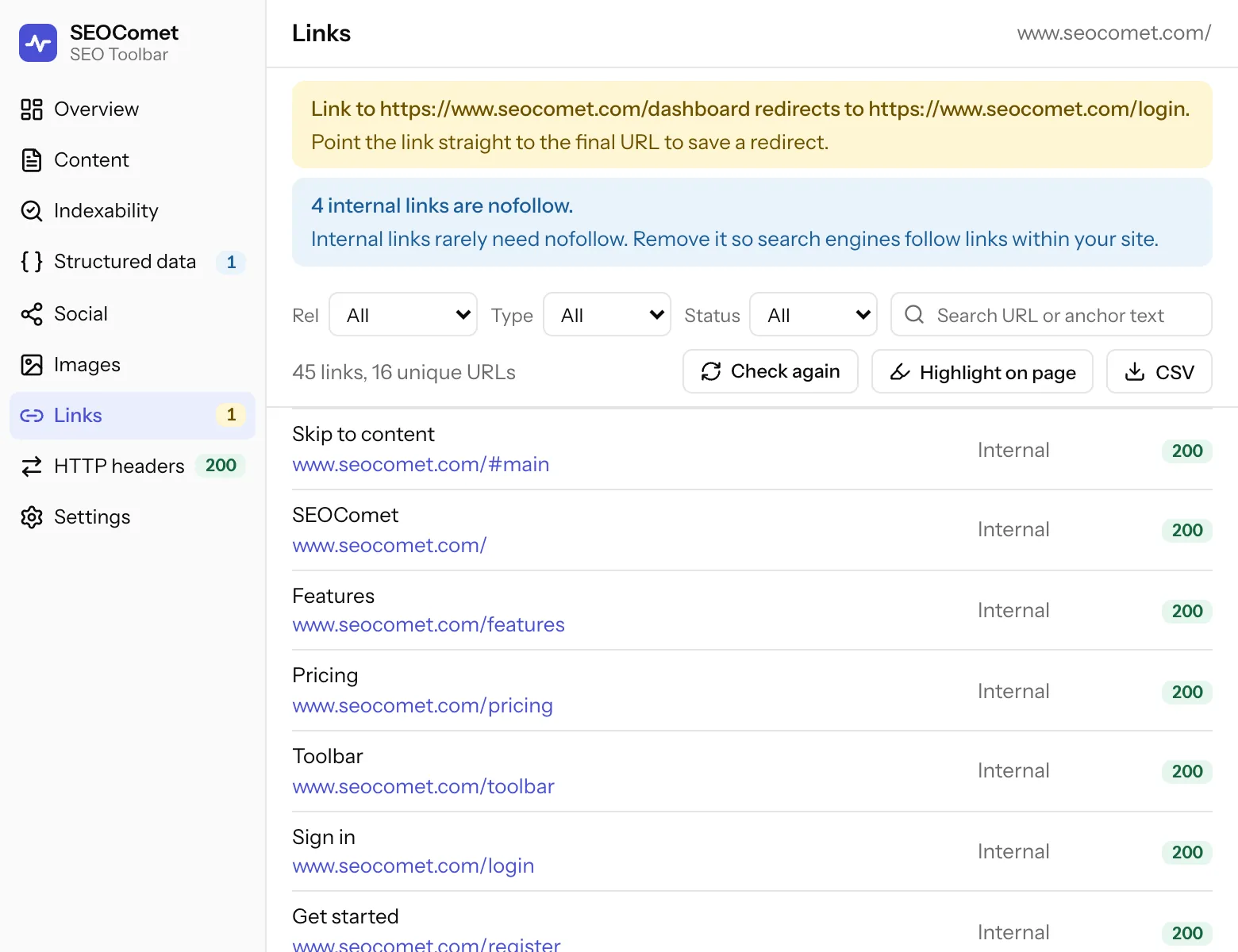
Task: Click the Content document icon
Action: click(x=32, y=160)
